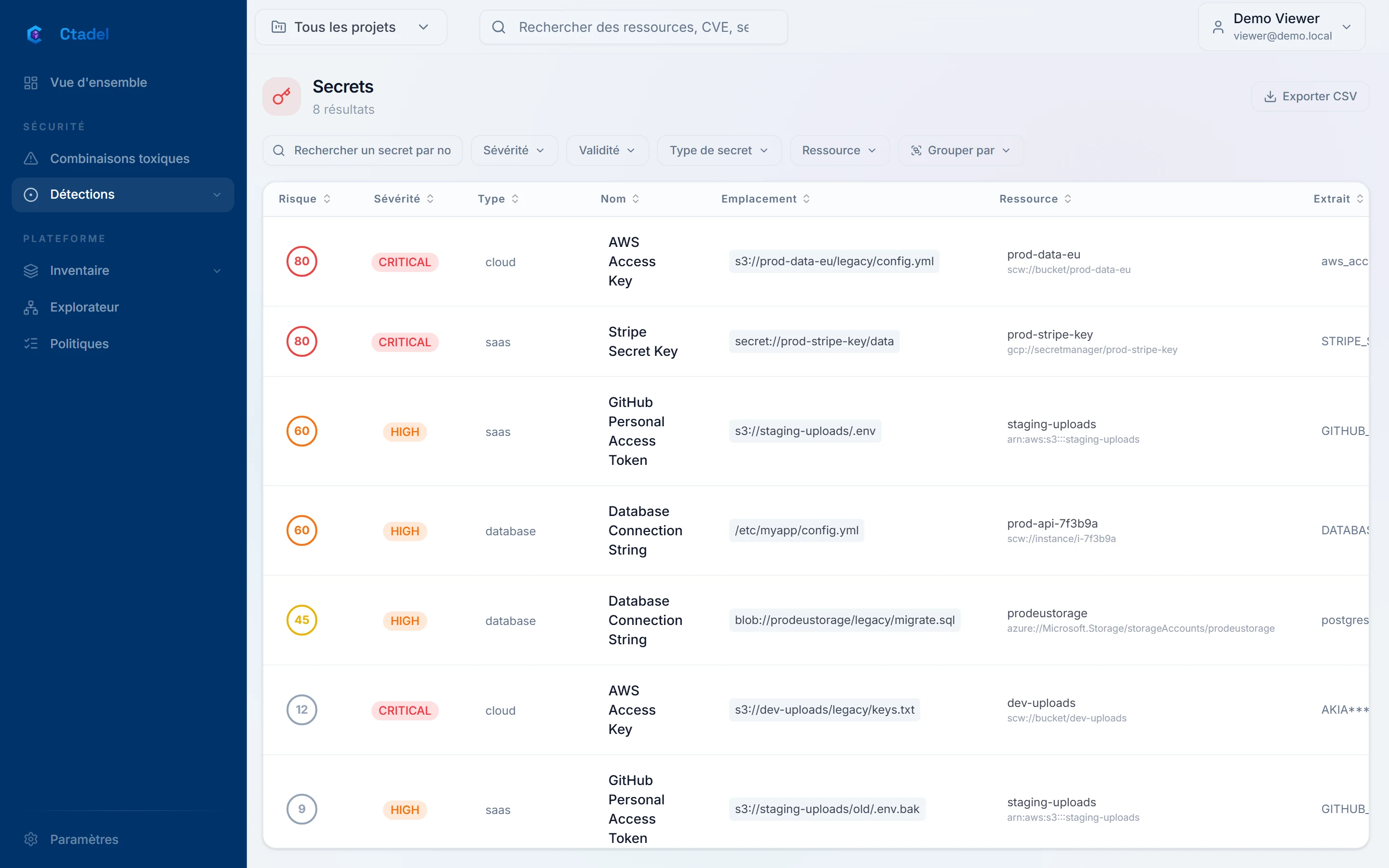Open the Validité filter dropdown
The width and height of the screenshot is (1389, 868).
tap(607, 150)
